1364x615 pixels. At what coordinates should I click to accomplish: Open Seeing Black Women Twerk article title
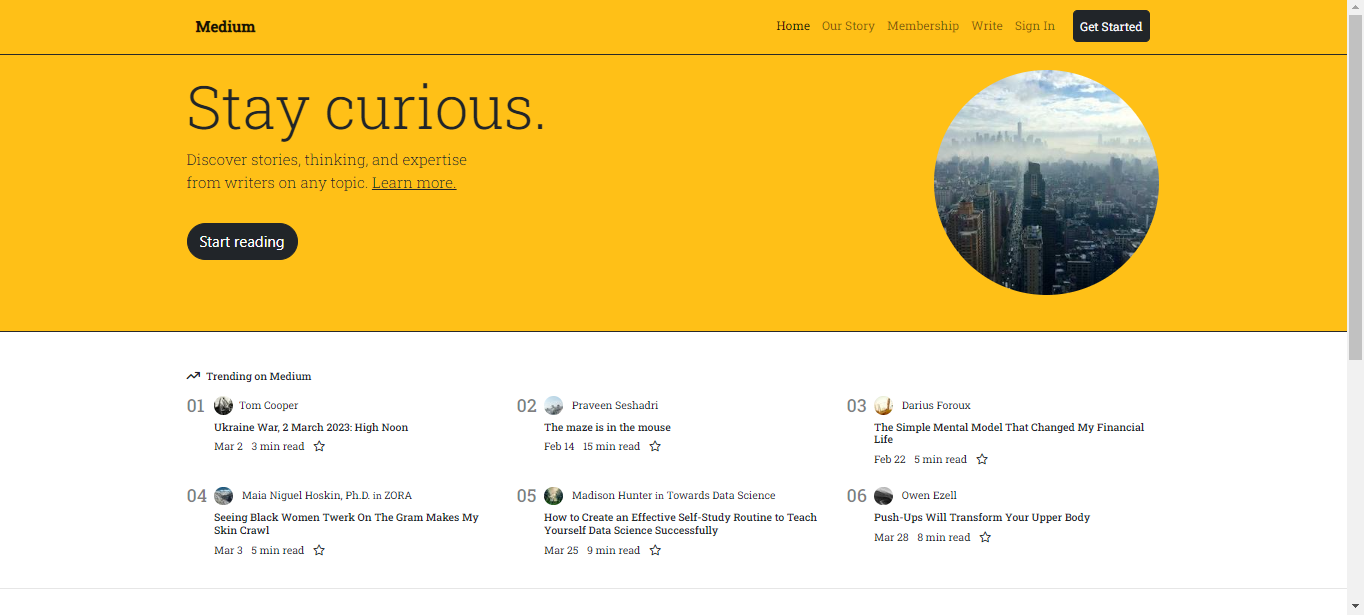coord(346,524)
